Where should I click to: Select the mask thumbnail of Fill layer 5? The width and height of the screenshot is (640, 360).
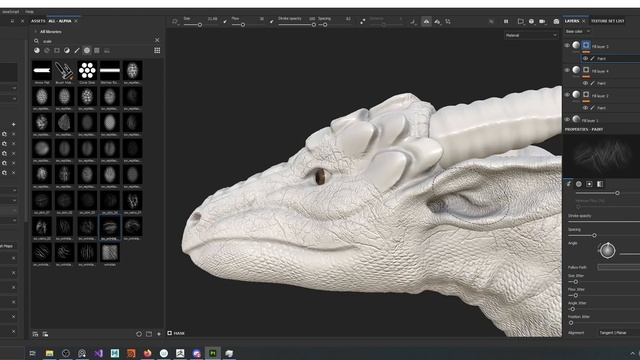click(586, 45)
